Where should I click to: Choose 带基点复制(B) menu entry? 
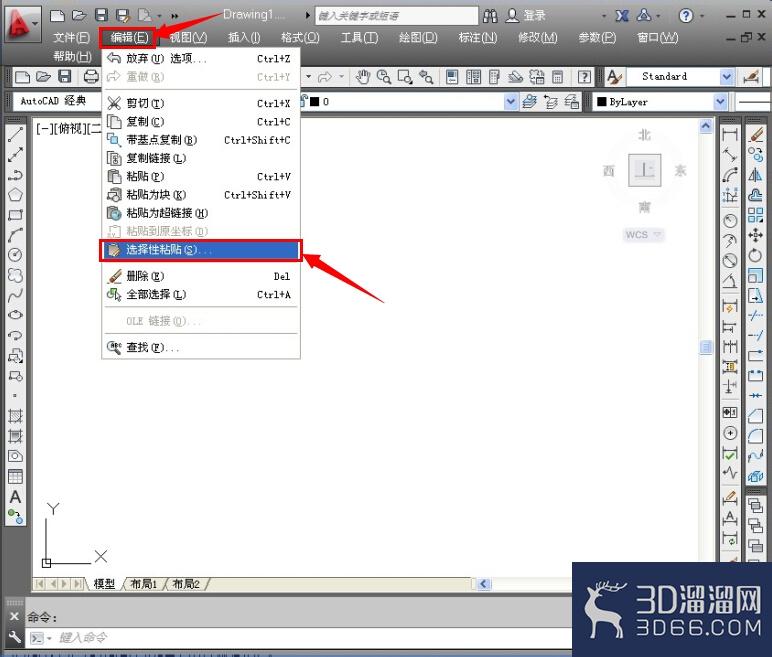coord(201,140)
